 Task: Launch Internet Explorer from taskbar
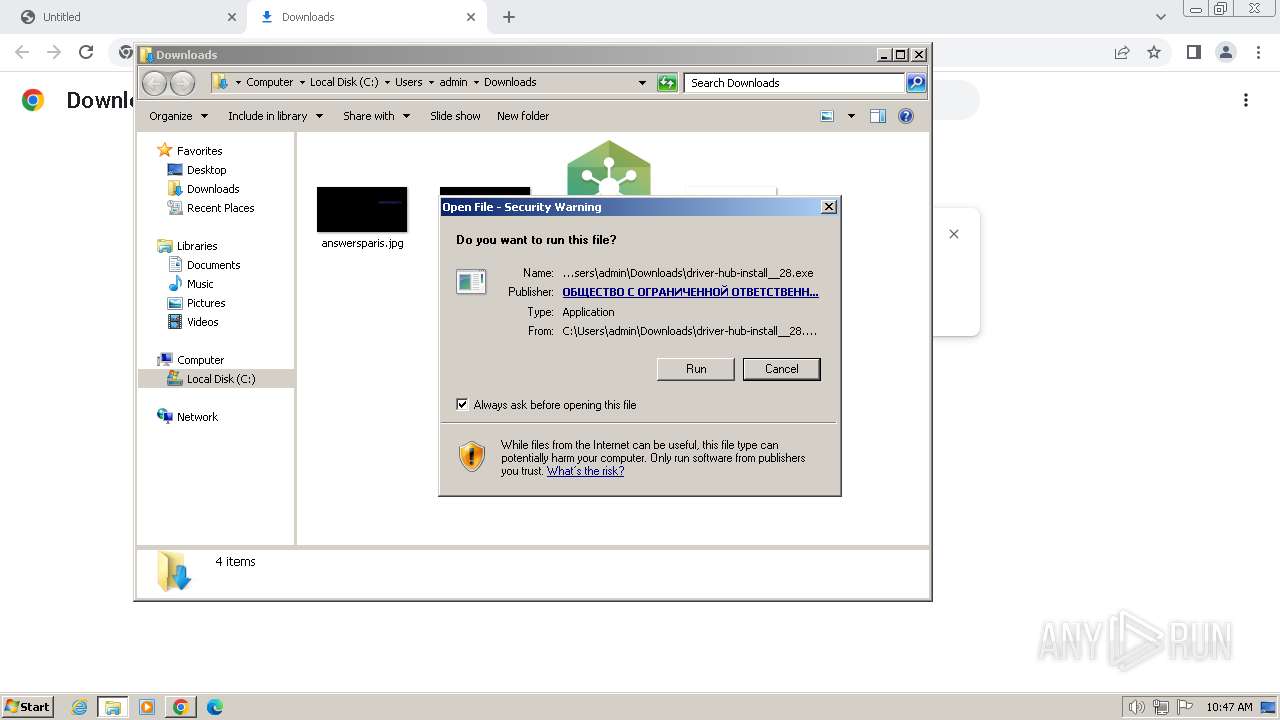coord(80,707)
